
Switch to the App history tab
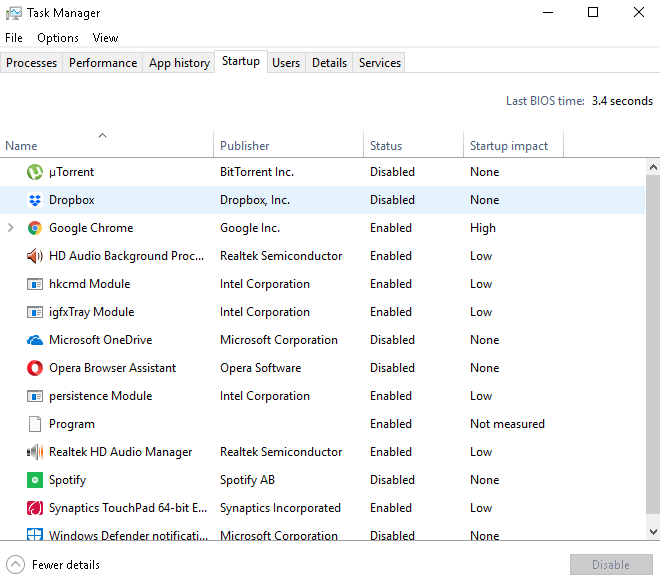(x=179, y=63)
